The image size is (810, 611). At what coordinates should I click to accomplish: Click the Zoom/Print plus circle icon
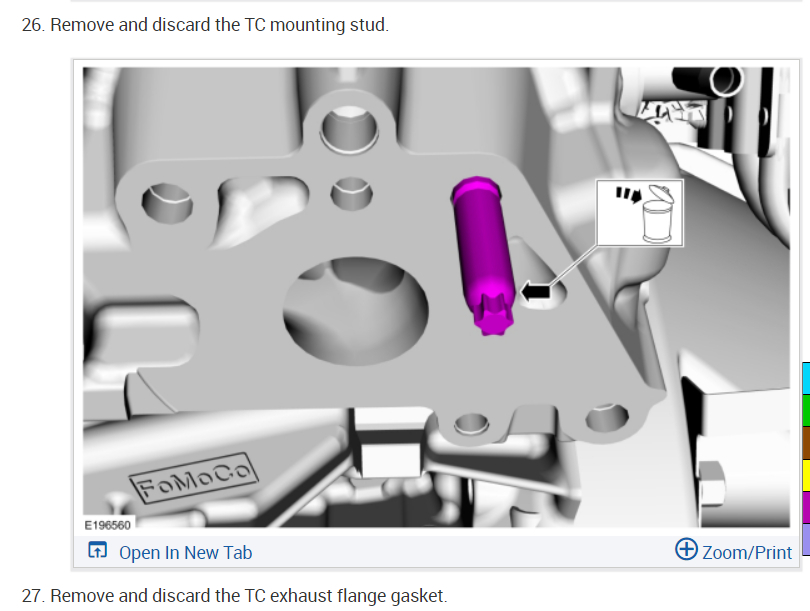686,549
